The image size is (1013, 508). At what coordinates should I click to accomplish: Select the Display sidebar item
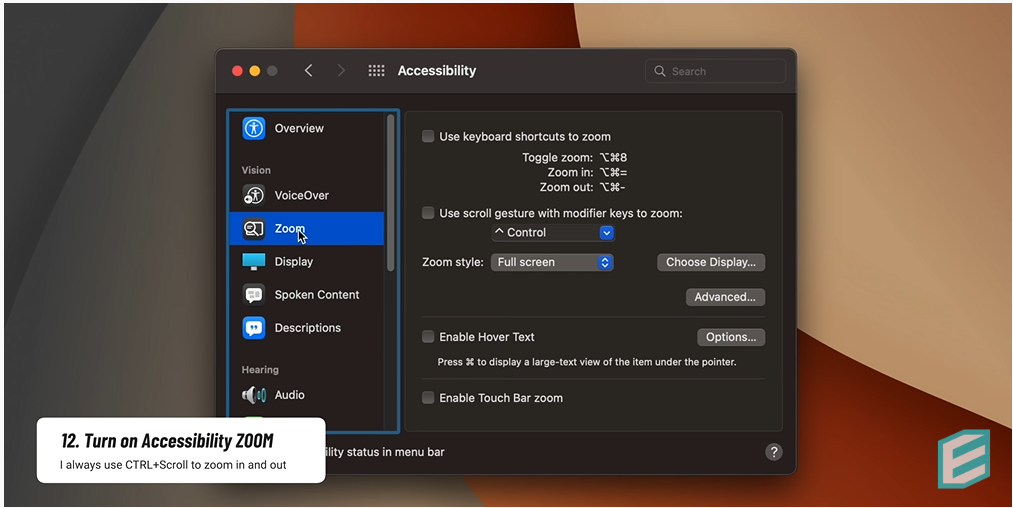pyautogui.click(x=307, y=261)
